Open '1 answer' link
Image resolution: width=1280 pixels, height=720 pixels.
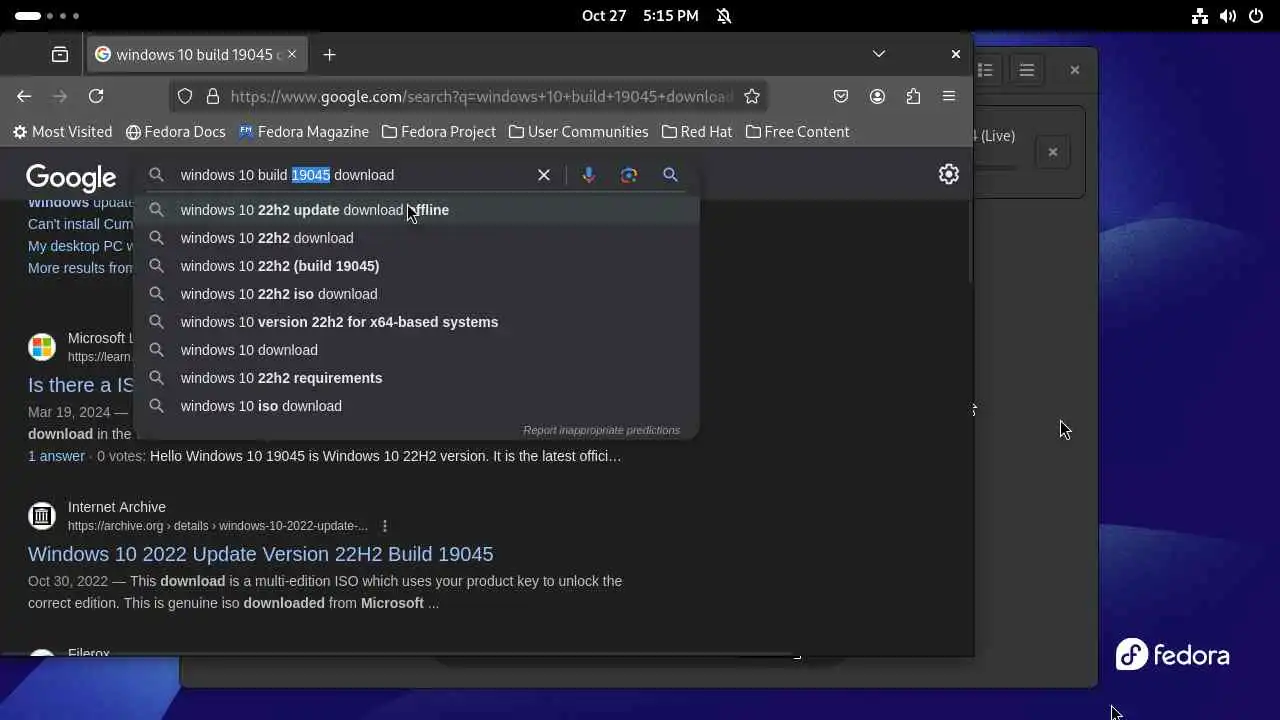point(56,456)
